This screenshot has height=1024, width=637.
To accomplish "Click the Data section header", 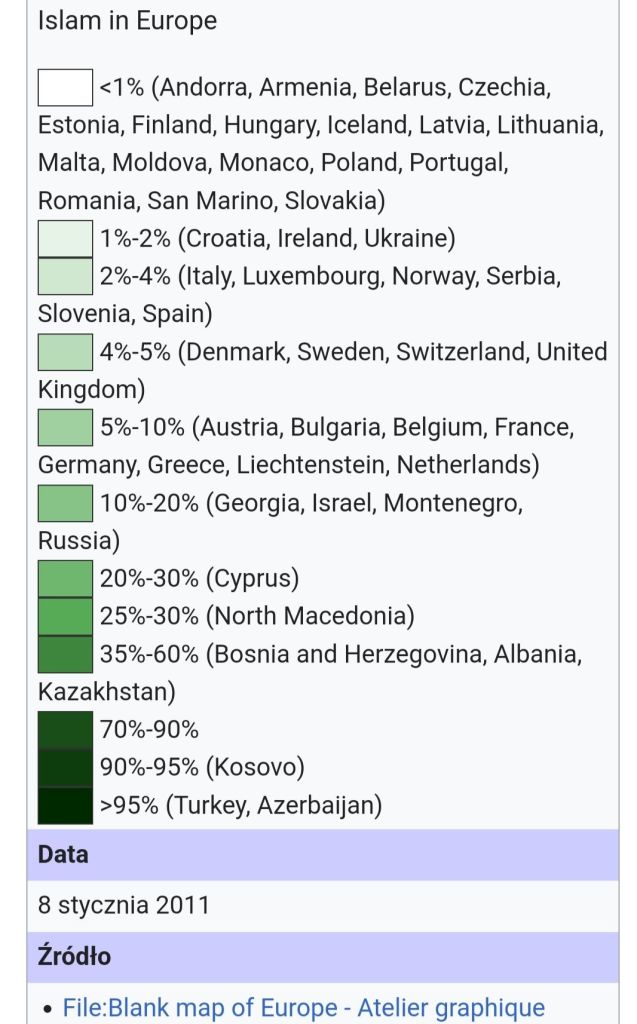I will click(x=63, y=855).
